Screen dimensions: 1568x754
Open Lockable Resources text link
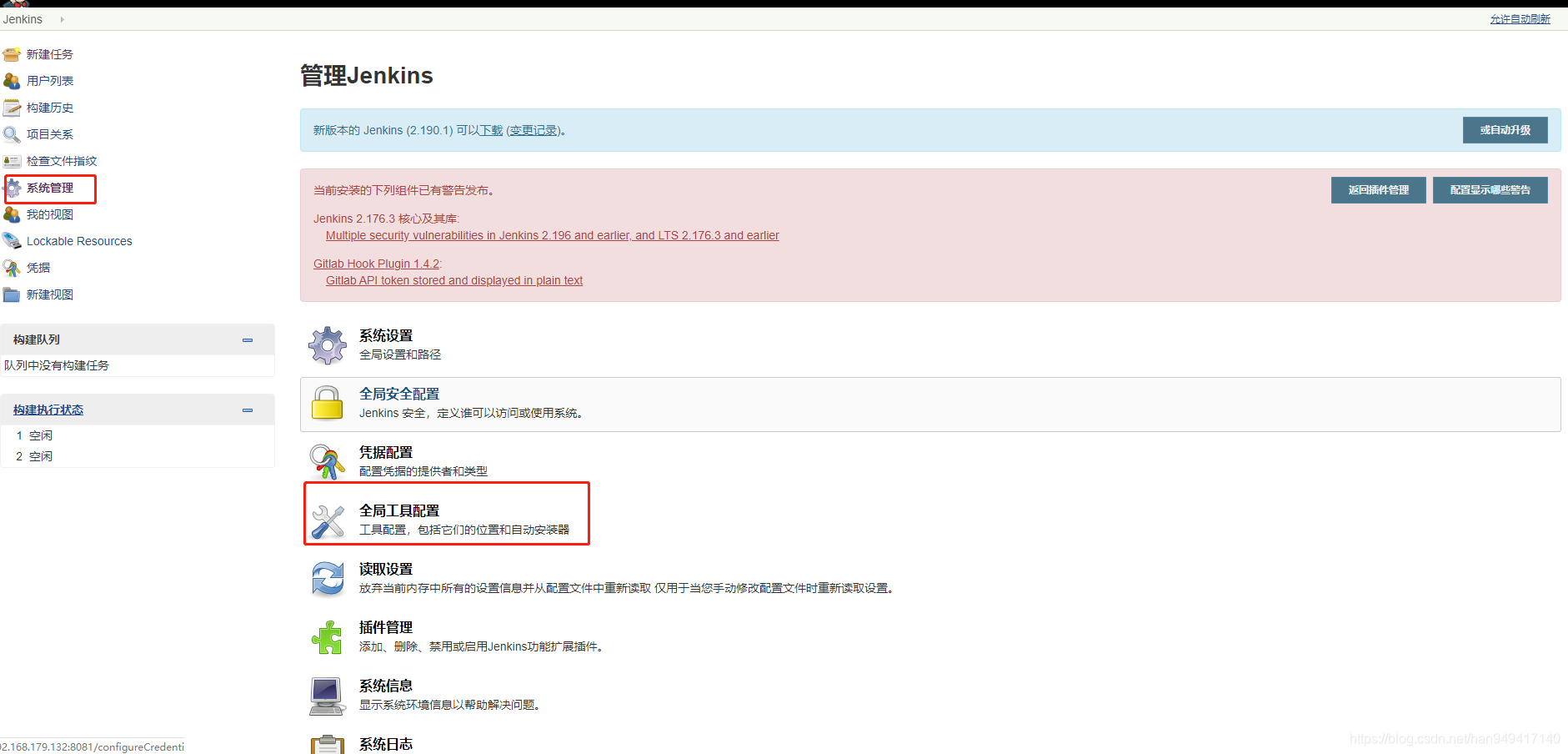(79, 241)
